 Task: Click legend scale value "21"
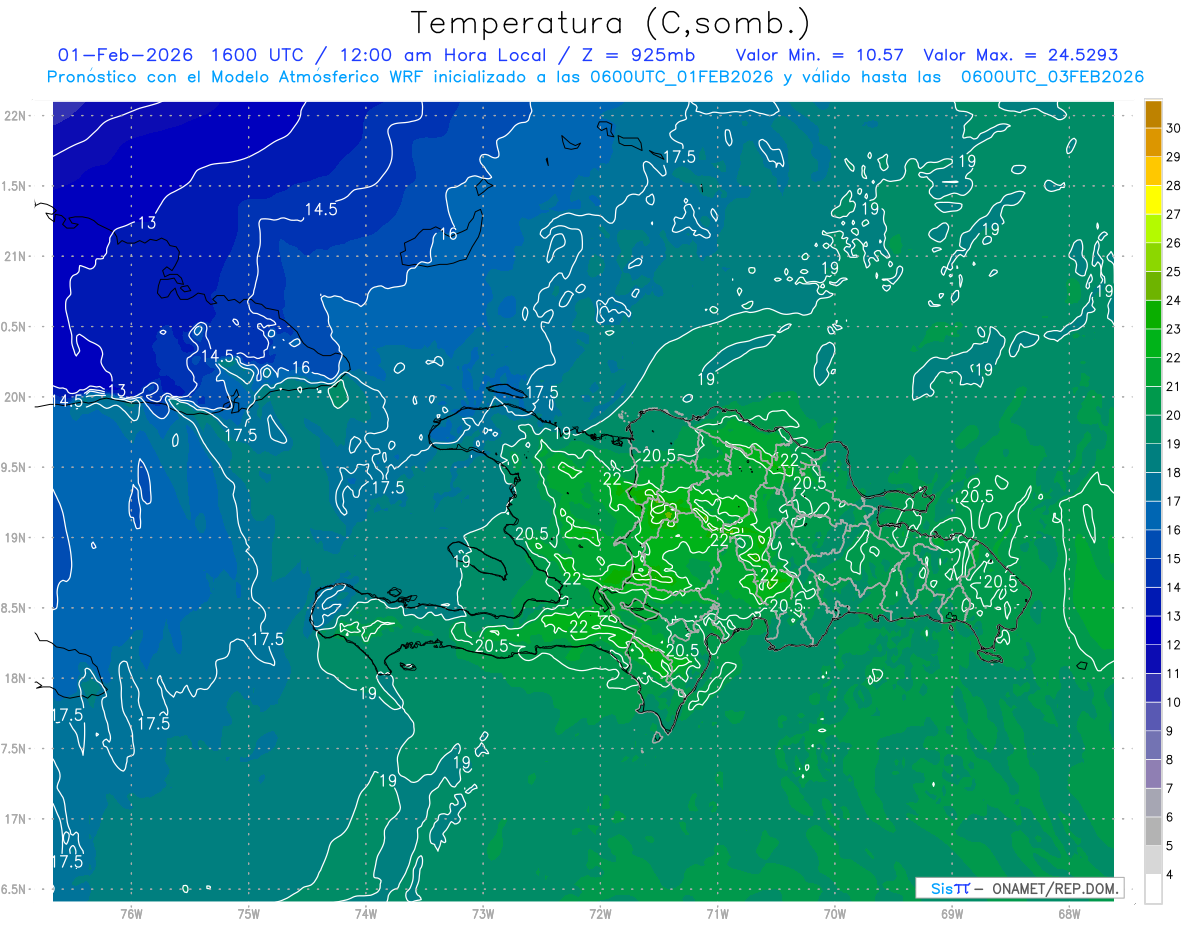(1174, 387)
